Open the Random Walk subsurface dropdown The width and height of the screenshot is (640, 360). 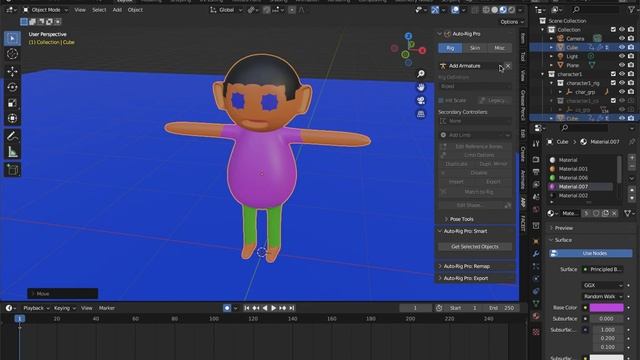click(602, 296)
